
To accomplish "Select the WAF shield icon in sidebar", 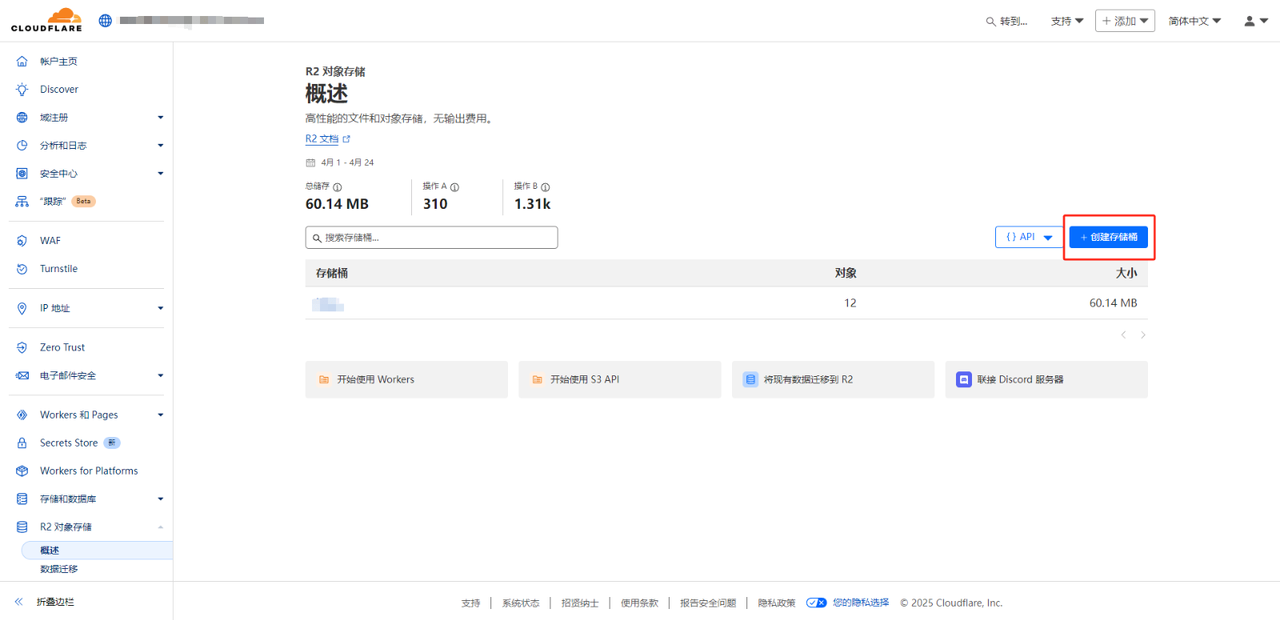I will tap(21, 240).
